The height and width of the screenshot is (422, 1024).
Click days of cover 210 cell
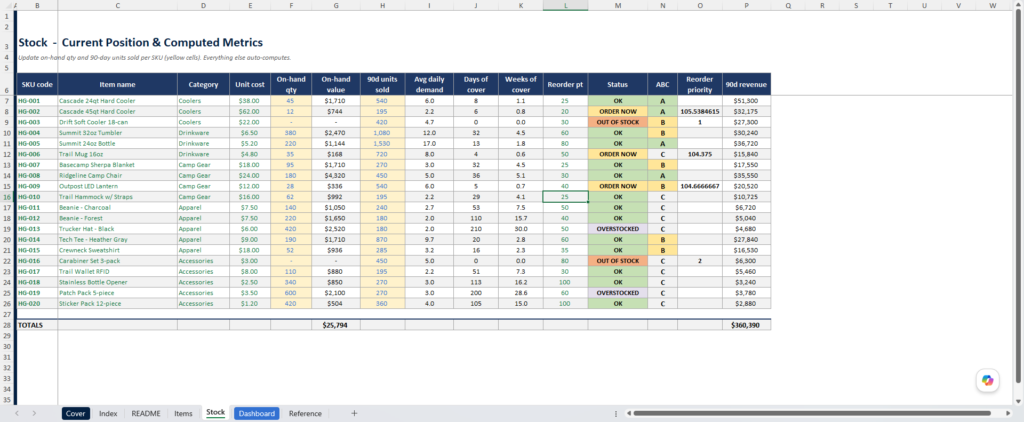[475, 229]
